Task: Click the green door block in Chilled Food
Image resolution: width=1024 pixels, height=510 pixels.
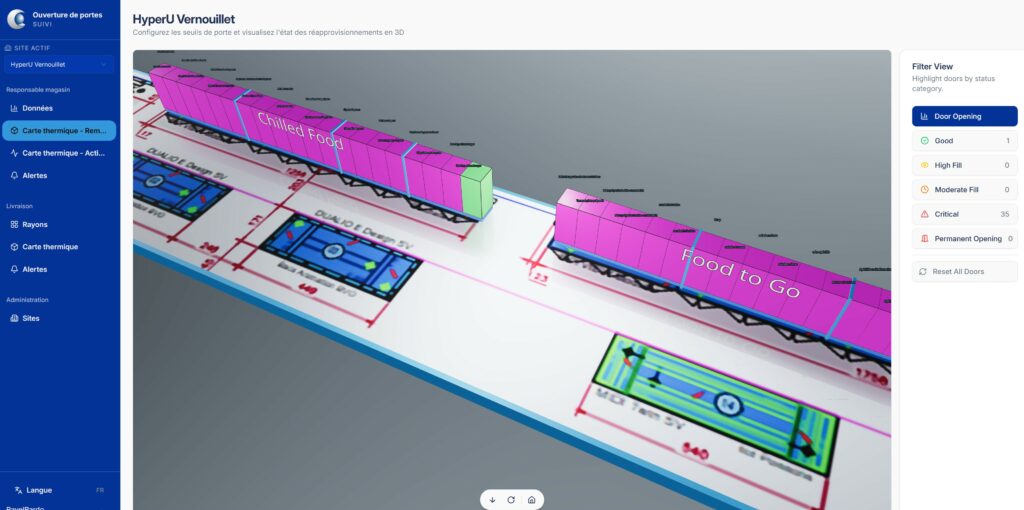Action: tap(477, 193)
